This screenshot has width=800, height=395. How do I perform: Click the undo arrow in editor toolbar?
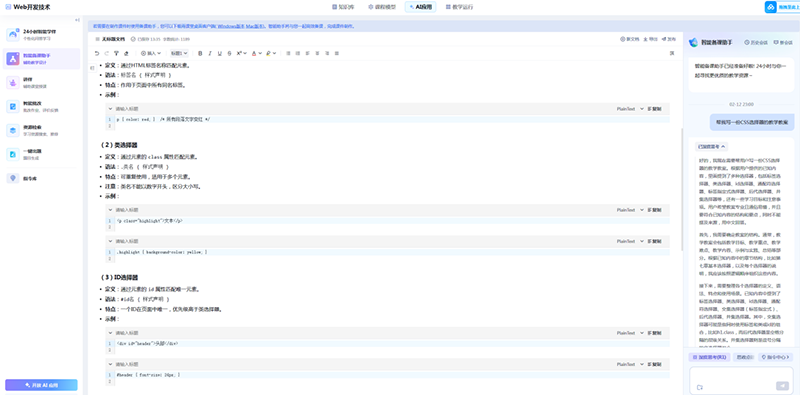[x=97, y=53]
